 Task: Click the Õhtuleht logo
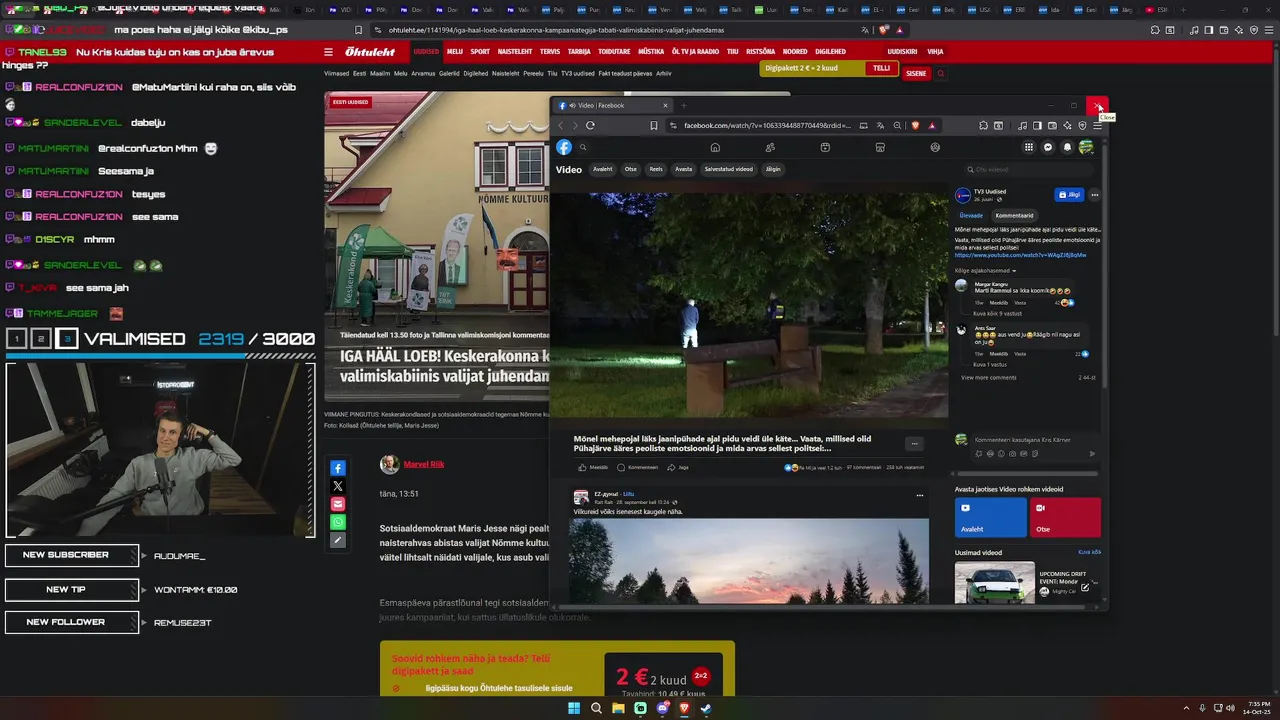[x=370, y=52]
